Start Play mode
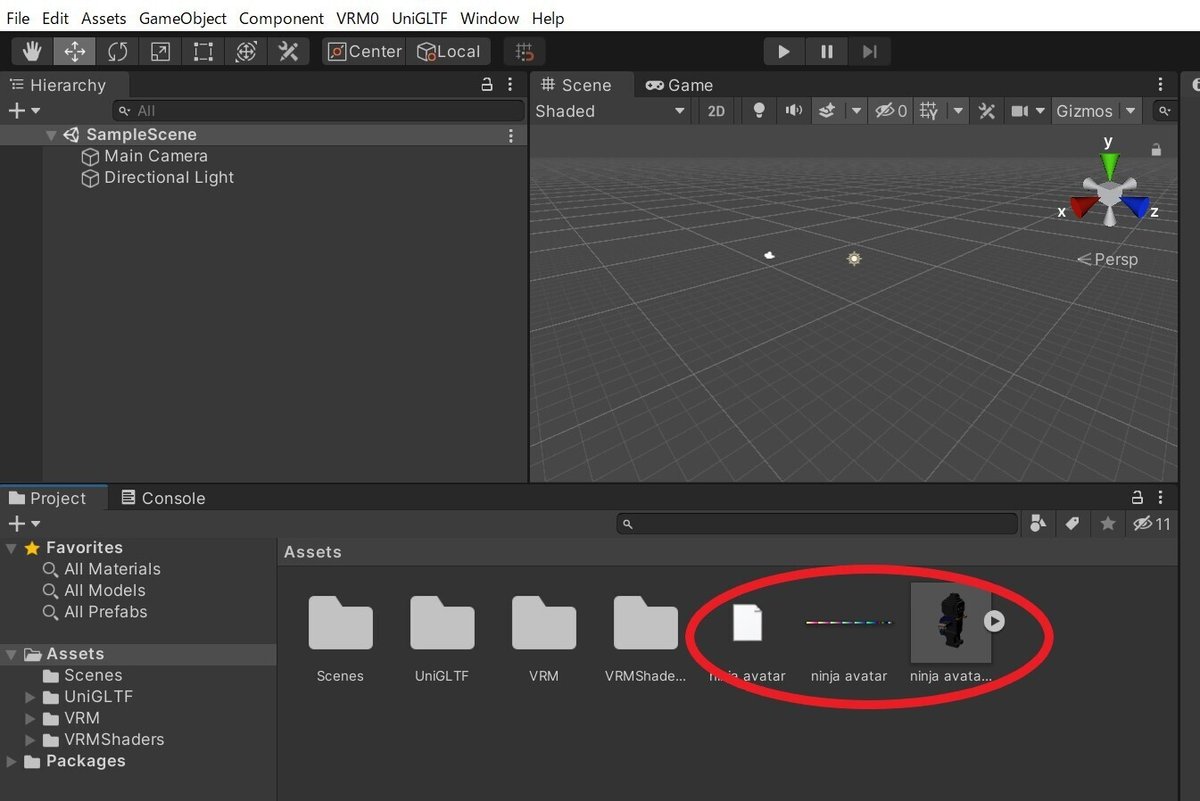 tap(784, 52)
